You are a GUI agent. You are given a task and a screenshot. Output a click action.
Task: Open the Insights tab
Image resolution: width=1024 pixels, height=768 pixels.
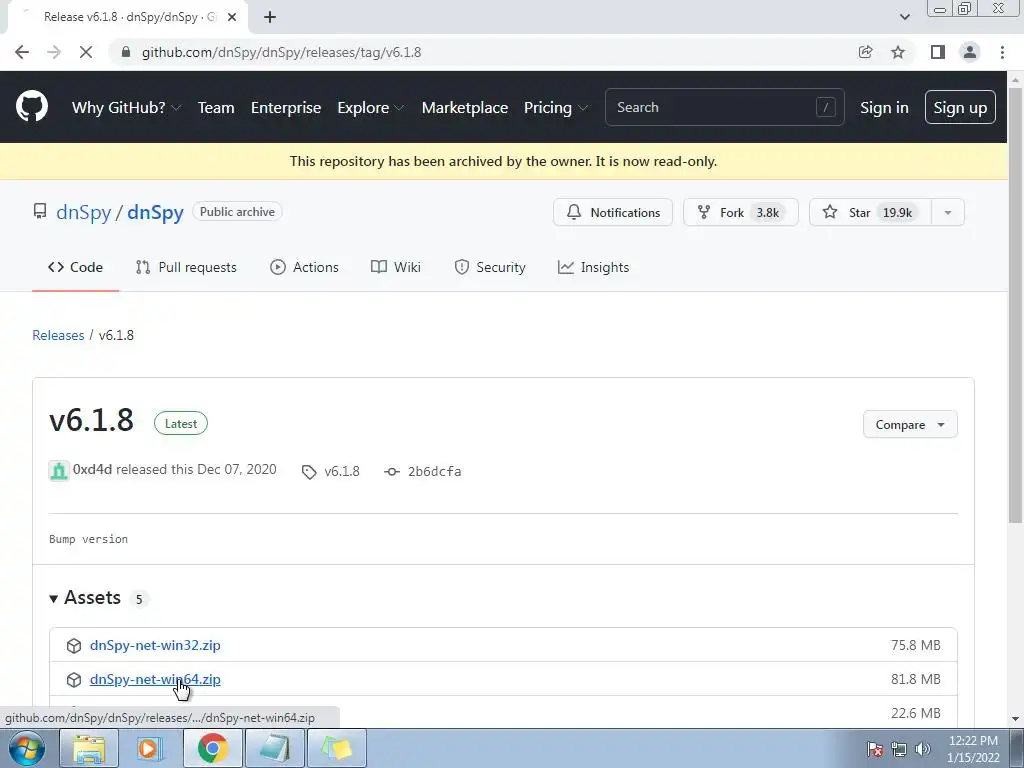[x=594, y=267]
